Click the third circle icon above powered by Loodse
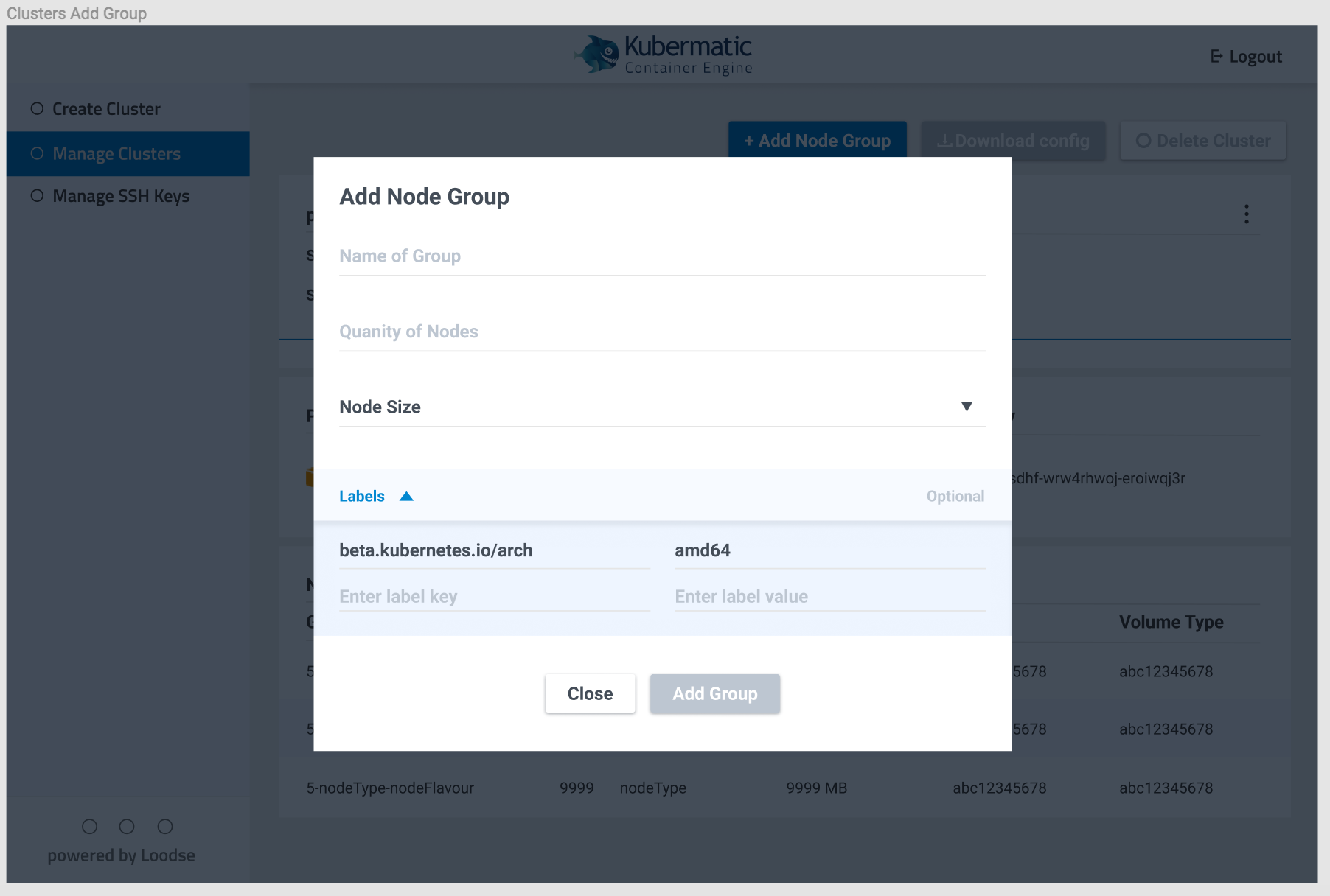1330x896 pixels. click(165, 827)
